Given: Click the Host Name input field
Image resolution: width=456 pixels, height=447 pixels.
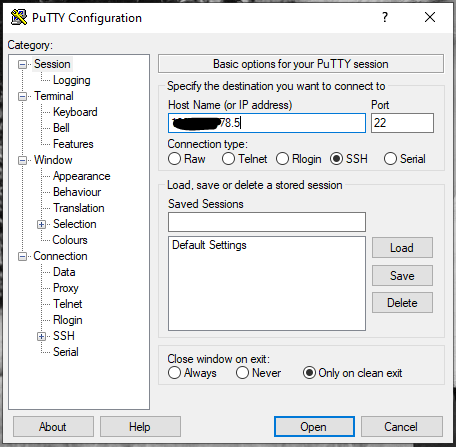Looking at the screenshot, I should [x=267, y=123].
